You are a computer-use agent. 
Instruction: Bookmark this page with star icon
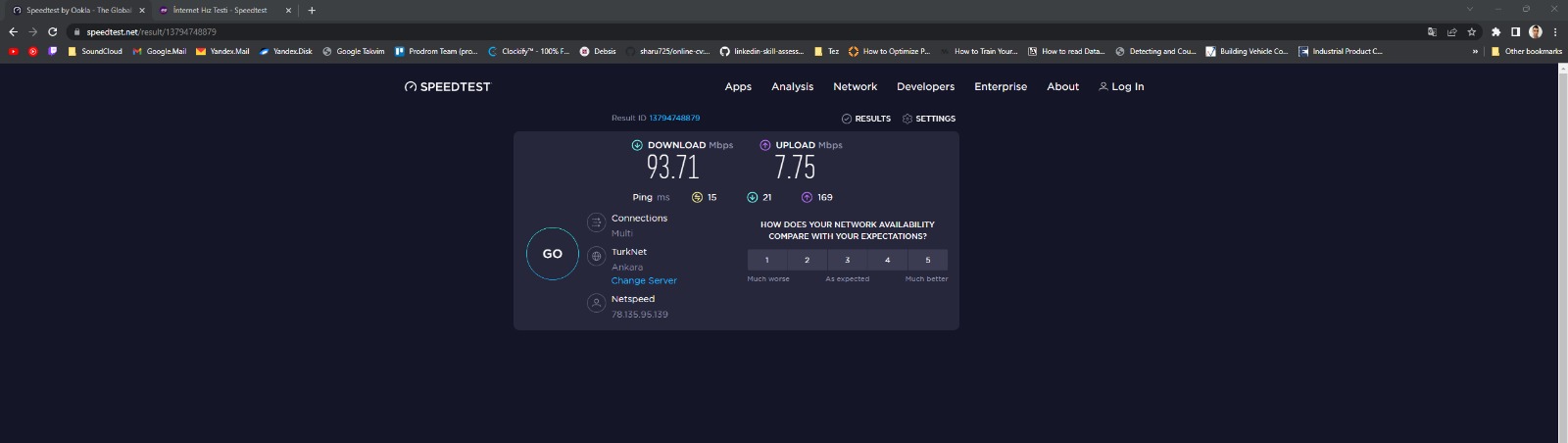pyautogui.click(x=1471, y=31)
